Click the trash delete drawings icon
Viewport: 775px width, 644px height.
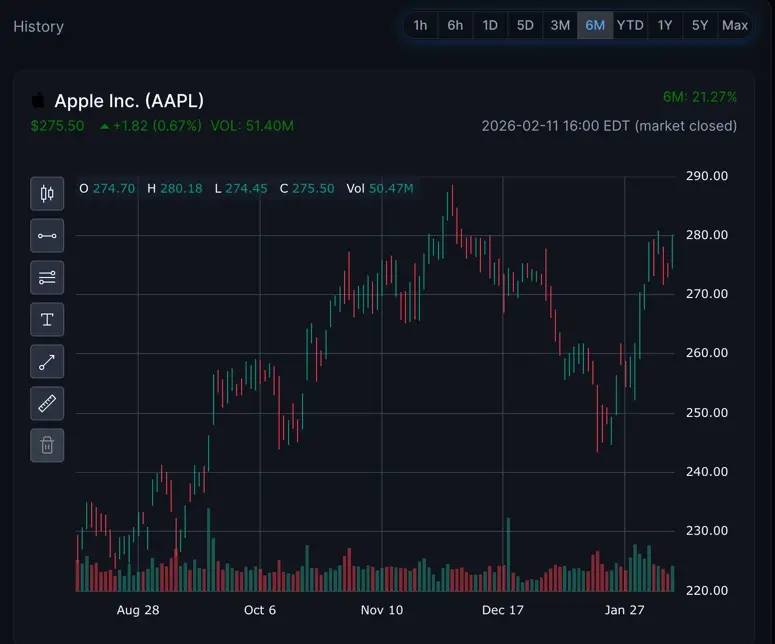tap(47, 446)
